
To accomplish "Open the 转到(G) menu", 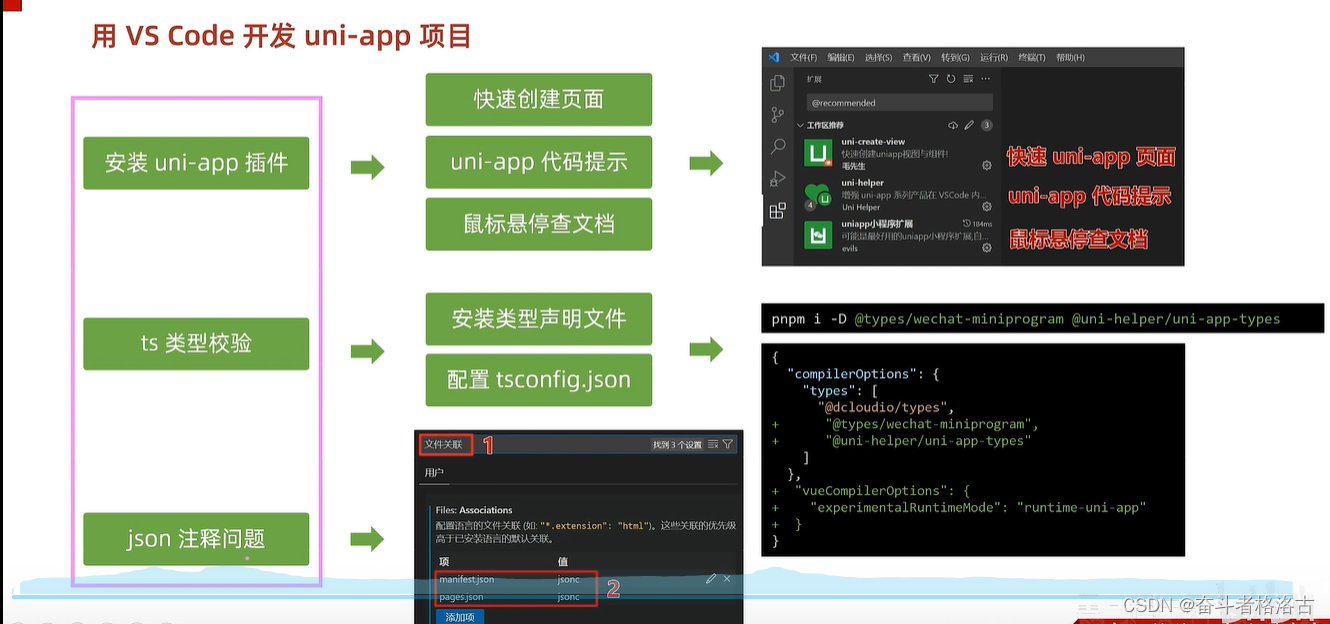I will click(x=955, y=57).
